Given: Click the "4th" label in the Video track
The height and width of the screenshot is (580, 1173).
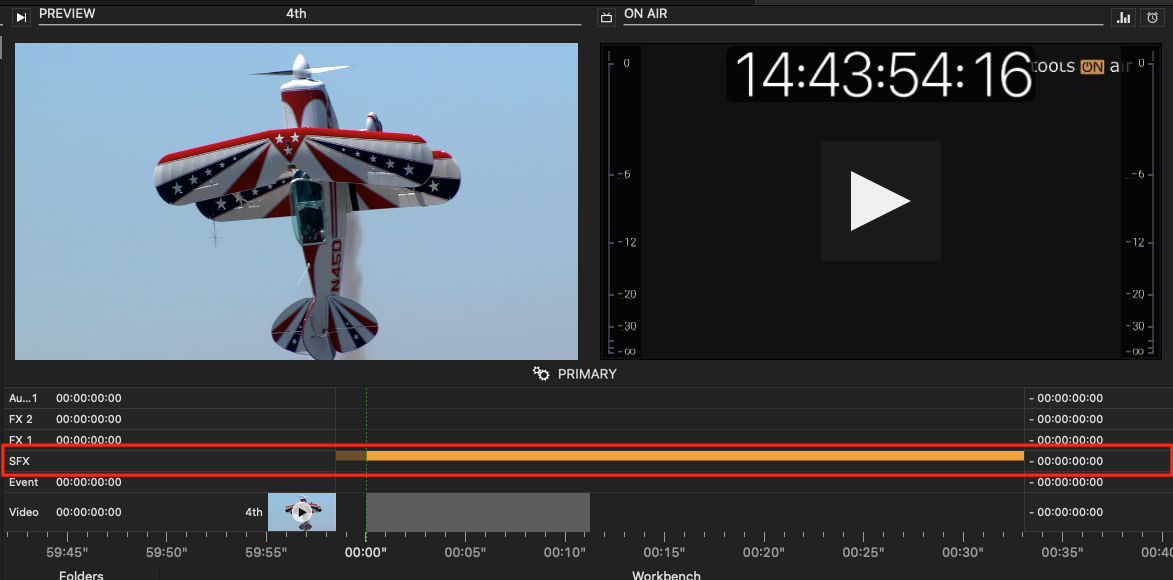Looking at the screenshot, I should click(254, 512).
